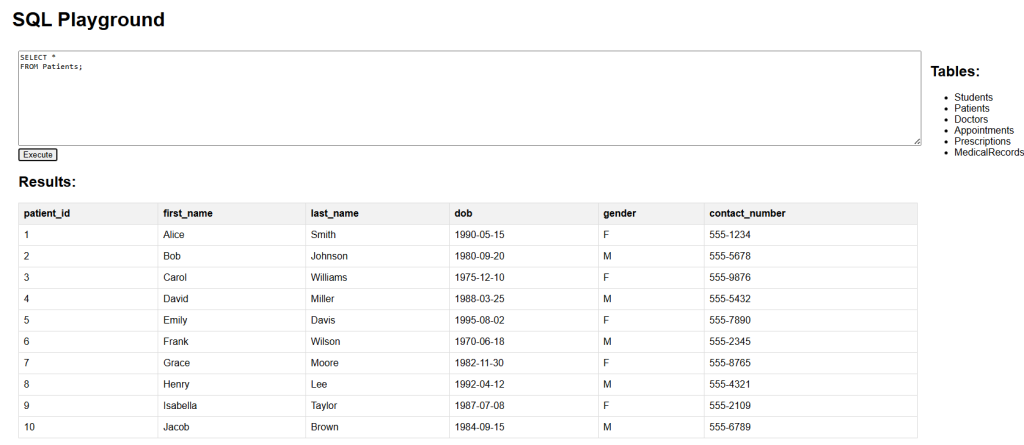Viewport: 1024px width, 445px height.
Task: Select the Students table in the list
Action: [973, 97]
